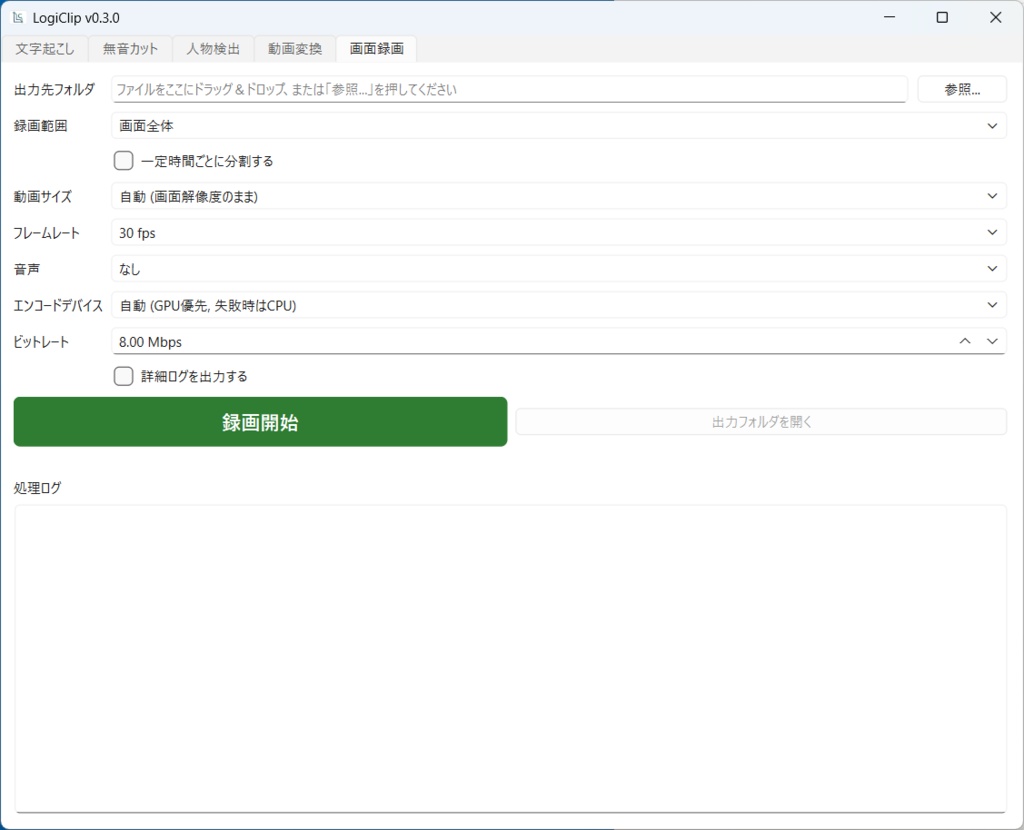Click the 録画範囲 label text

coord(40,125)
